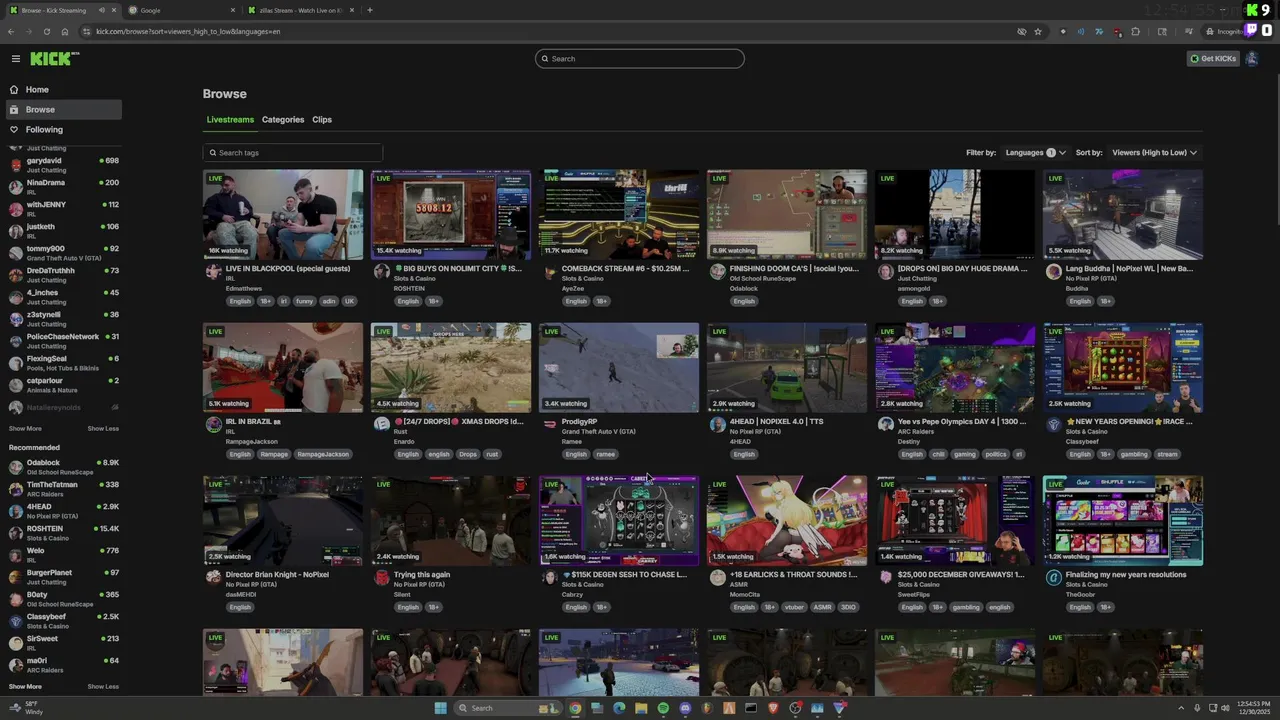Switch to the Livestreams tab
This screenshot has height=720, width=1280.
pos(230,120)
